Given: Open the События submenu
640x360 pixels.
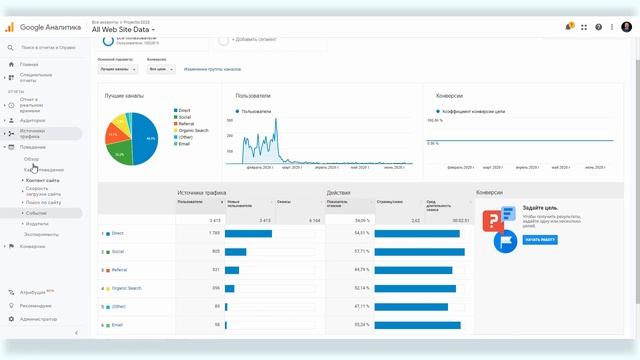Looking at the screenshot, I should pyautogui.click(x=36, y=213).
